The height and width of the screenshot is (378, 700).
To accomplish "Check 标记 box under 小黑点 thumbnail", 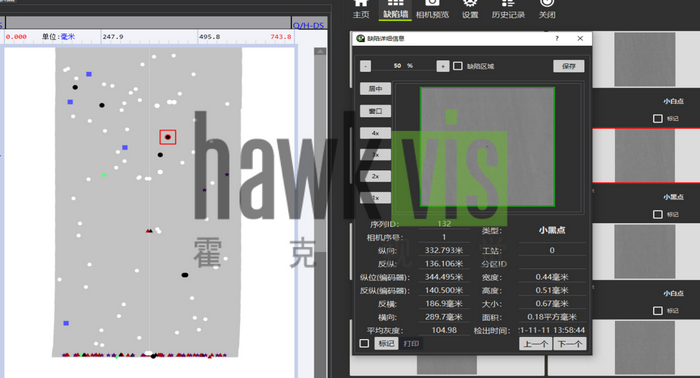I will 658,214.
